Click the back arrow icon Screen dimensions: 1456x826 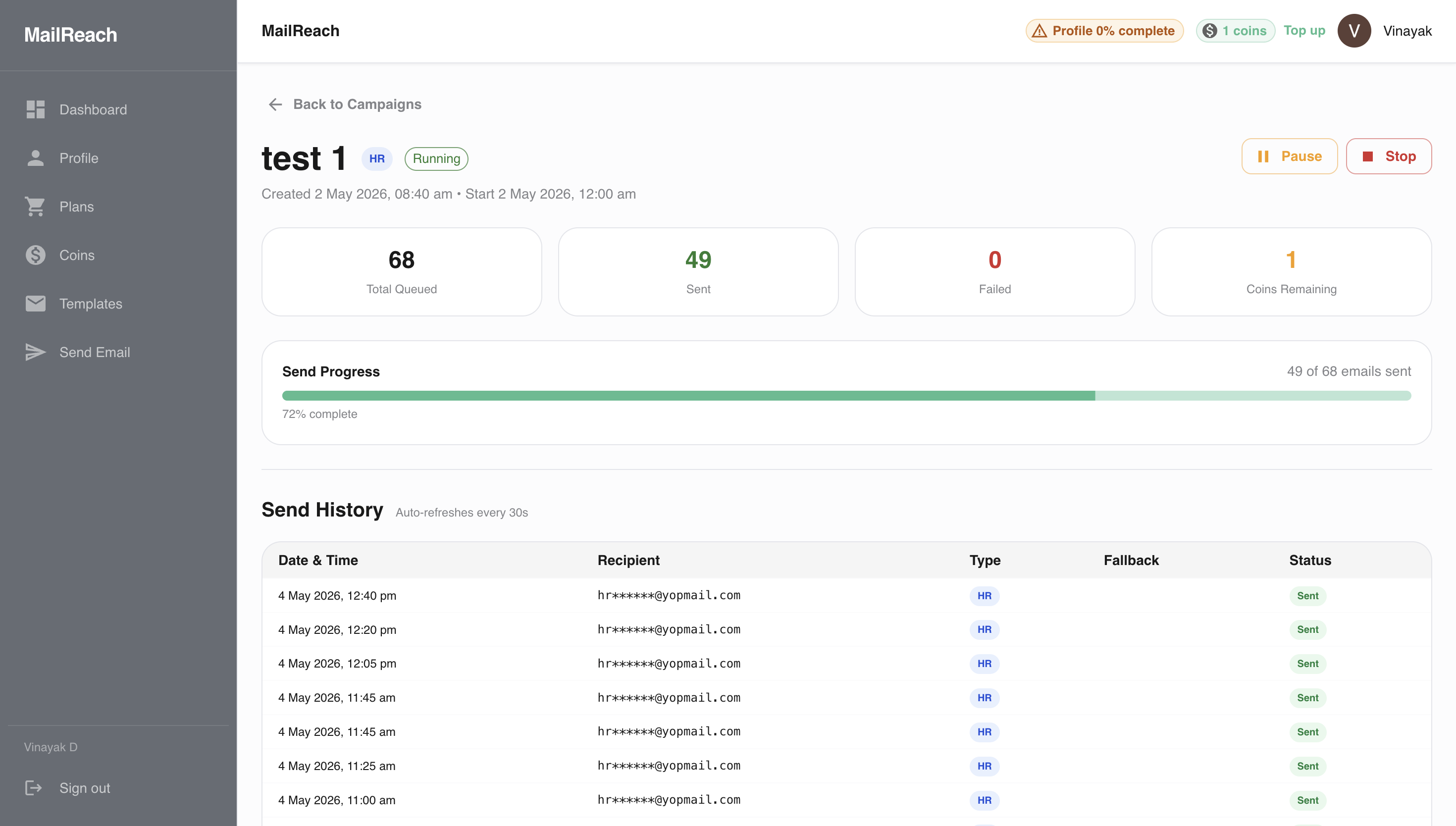point(275,104)
